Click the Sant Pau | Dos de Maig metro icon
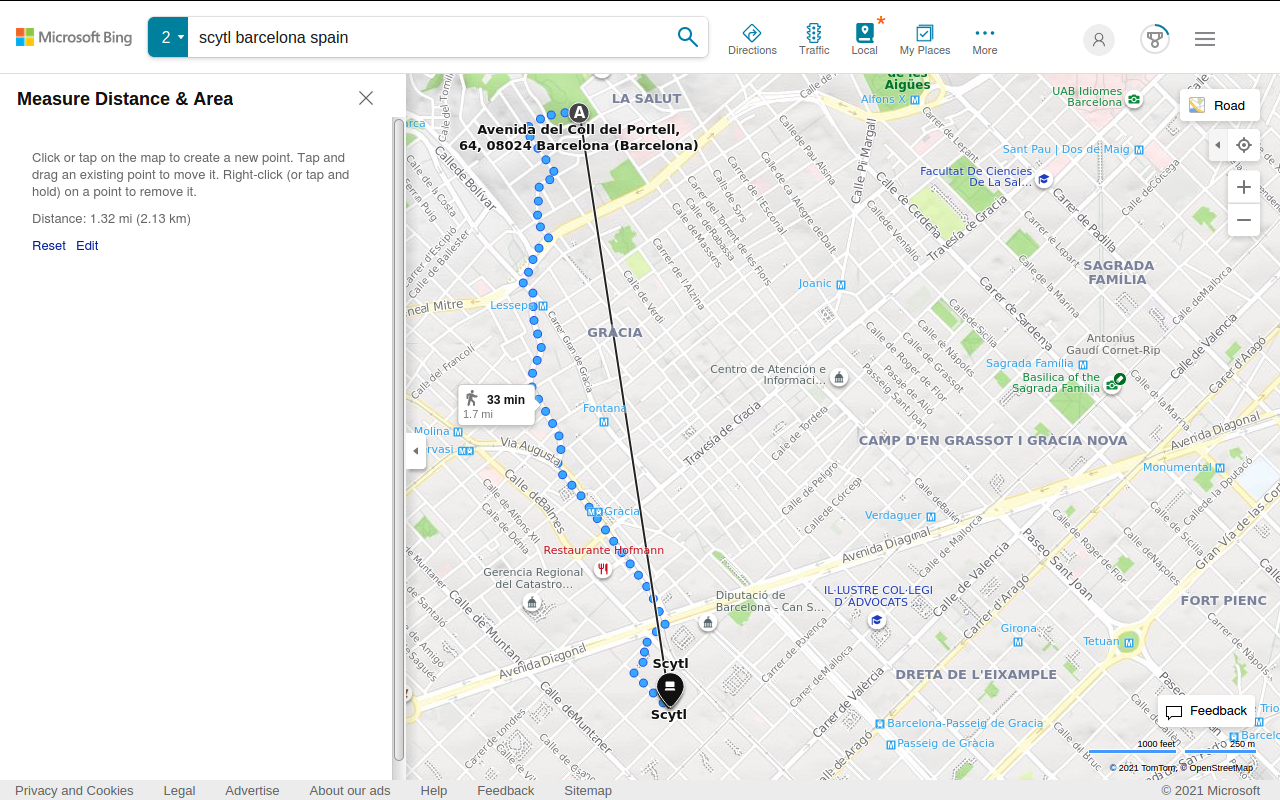Viewport: 1280px width, 800px height. coord(1139,150)
